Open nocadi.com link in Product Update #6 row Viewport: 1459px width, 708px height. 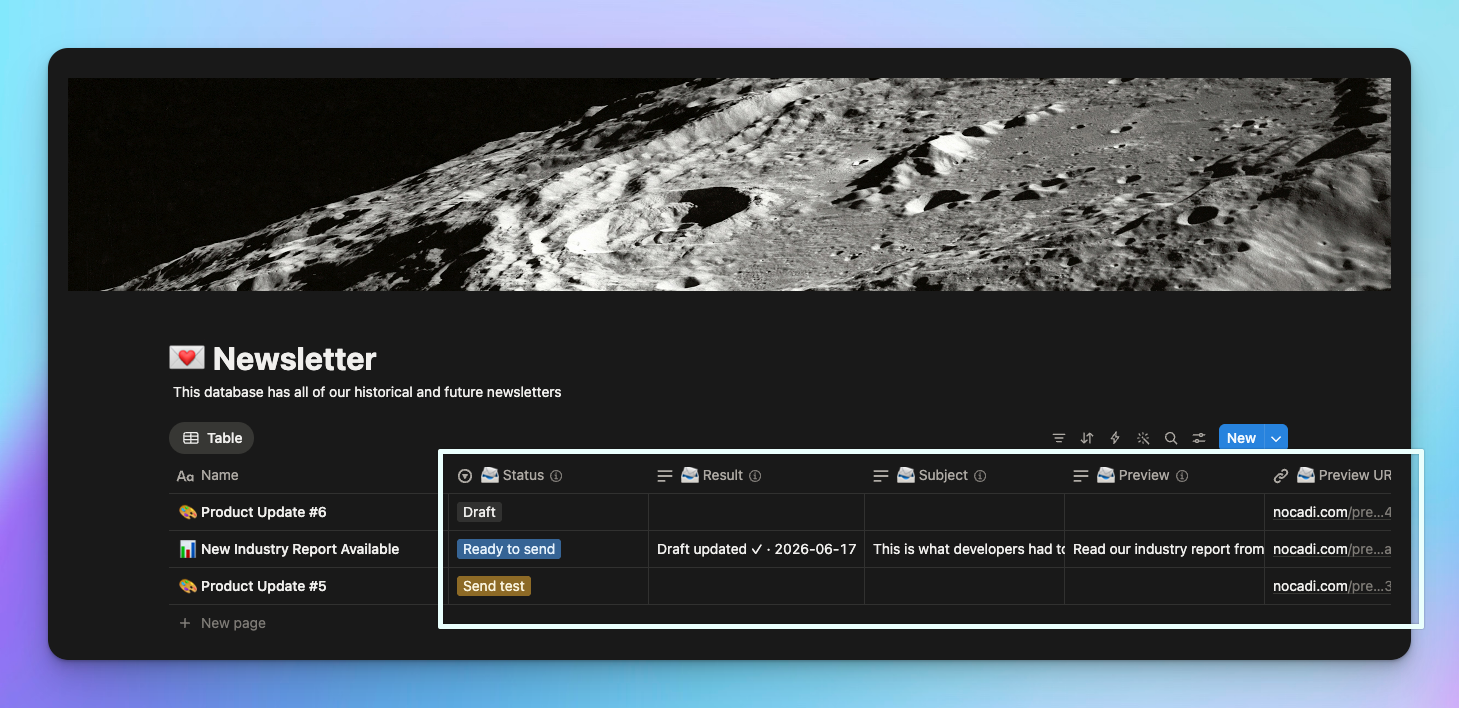[1332, 512]
